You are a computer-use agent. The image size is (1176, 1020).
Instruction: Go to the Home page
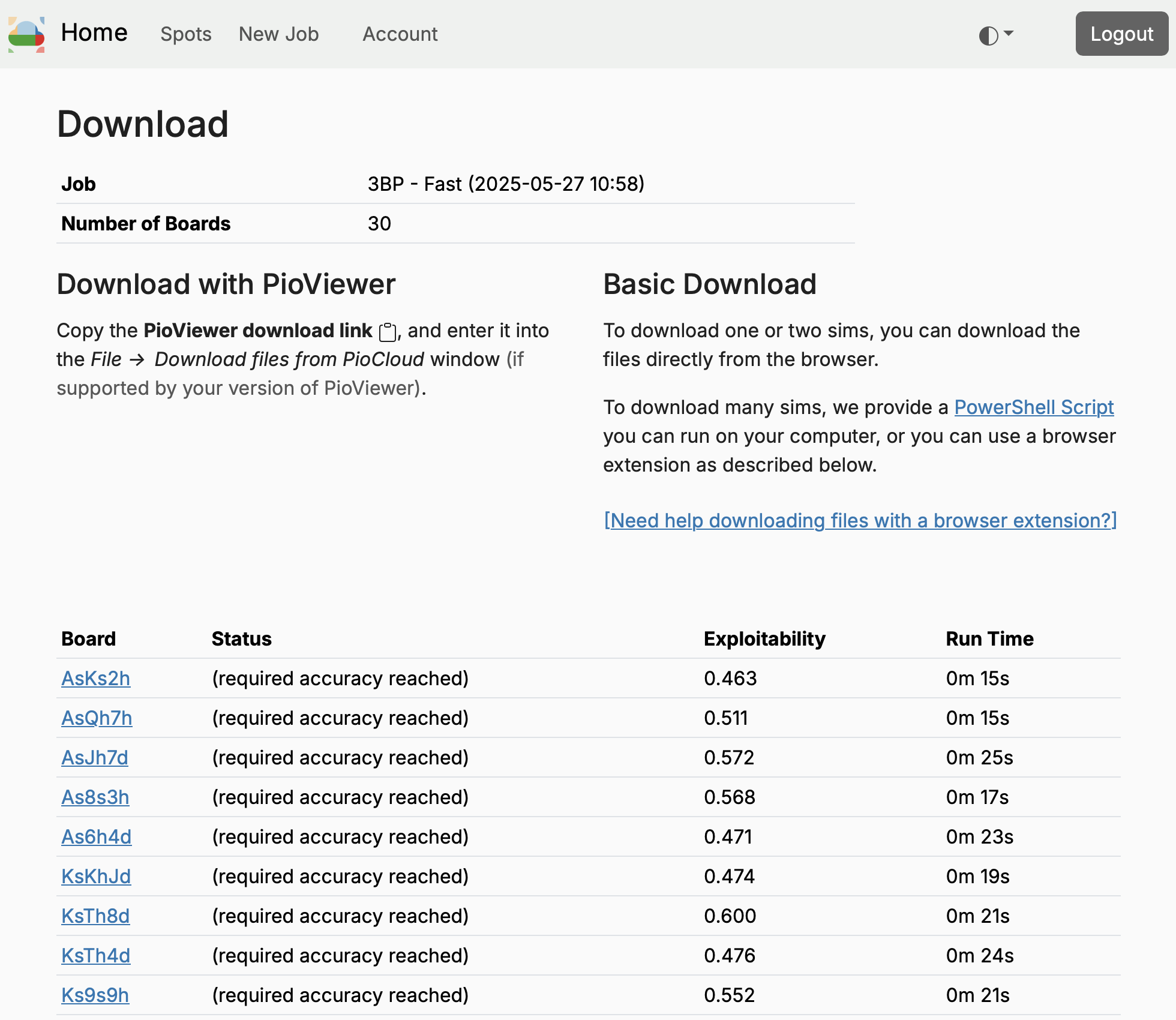click(x=94, y=33)
